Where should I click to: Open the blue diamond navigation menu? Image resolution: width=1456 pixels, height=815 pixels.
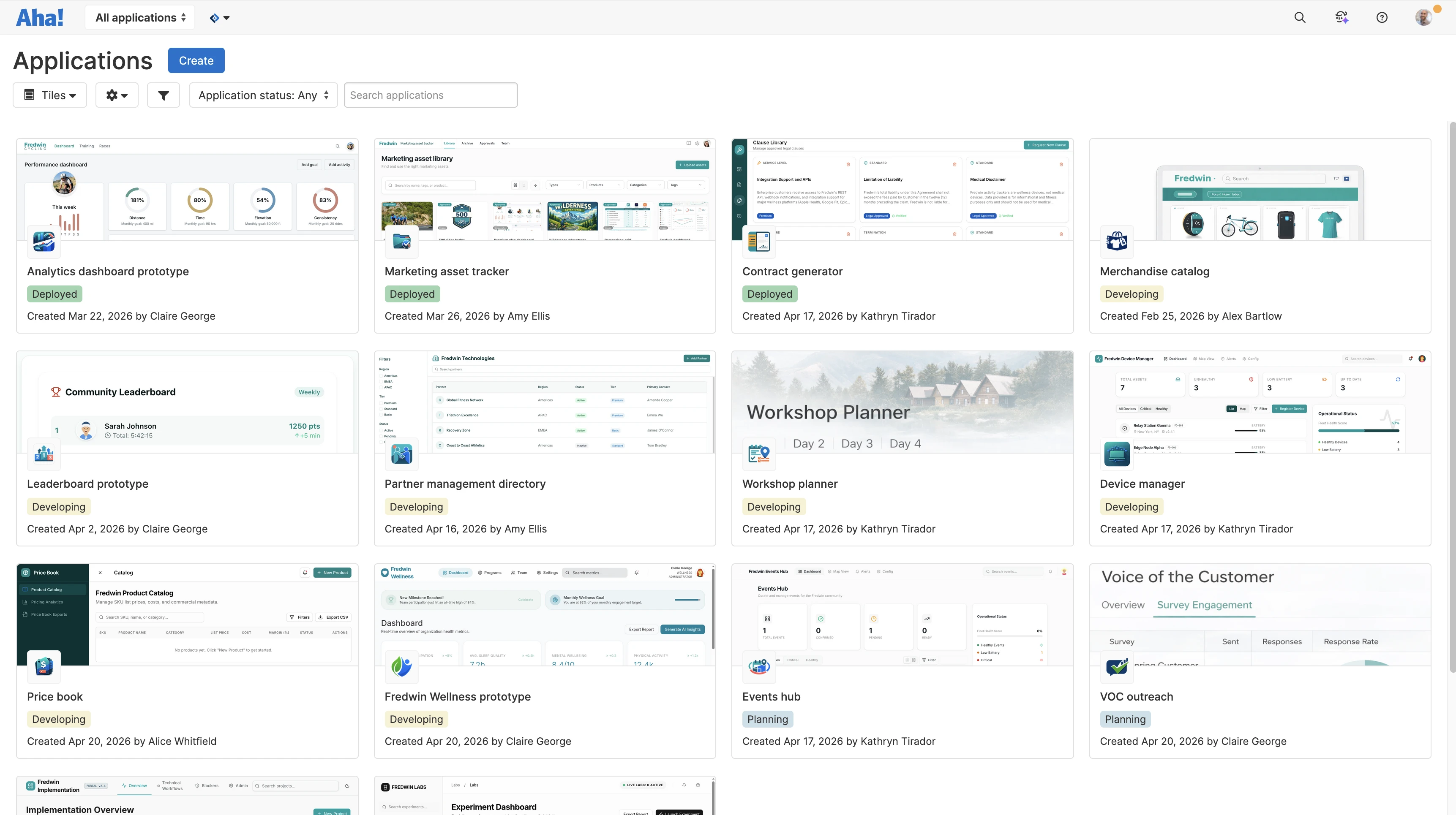click(x=219, y=18)
